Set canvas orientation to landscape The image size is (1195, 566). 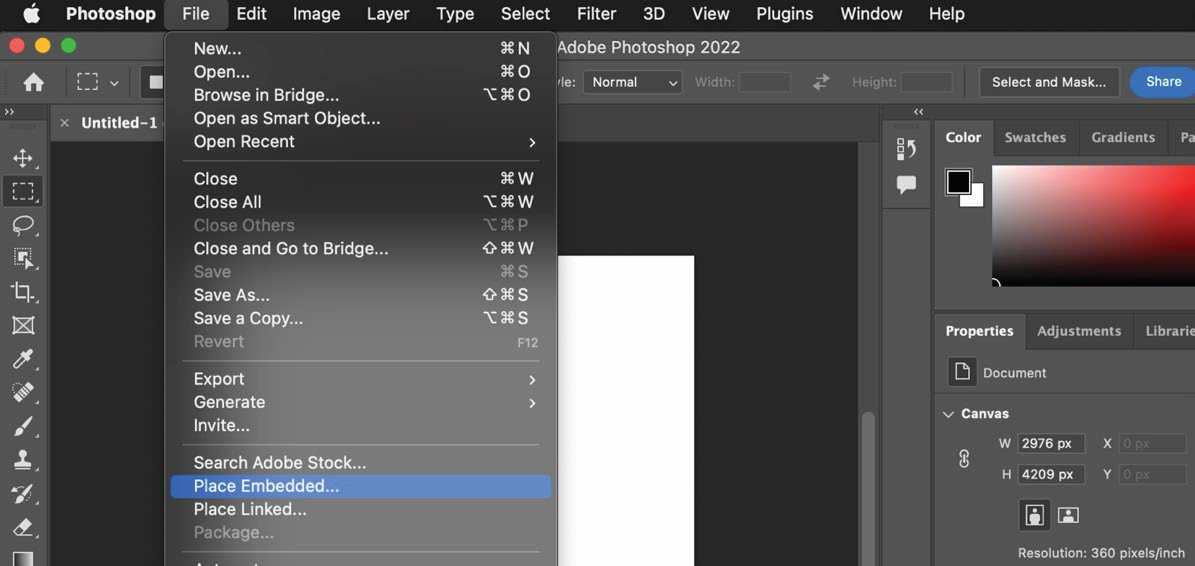(x=1068, y=515)
